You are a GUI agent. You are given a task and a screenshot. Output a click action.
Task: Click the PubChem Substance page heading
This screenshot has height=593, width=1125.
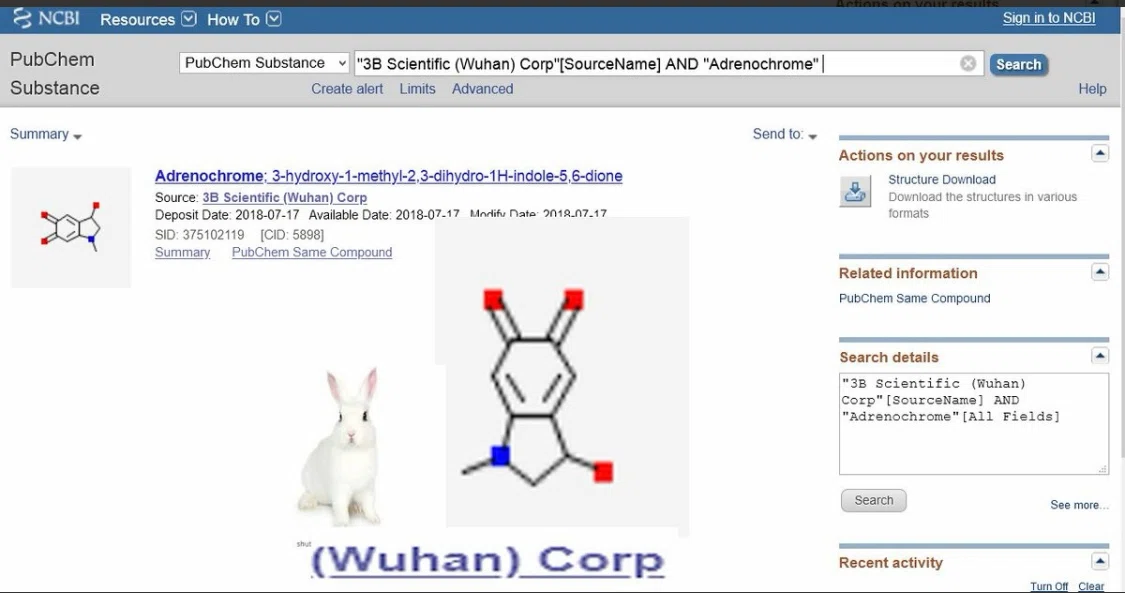point(55,73)
